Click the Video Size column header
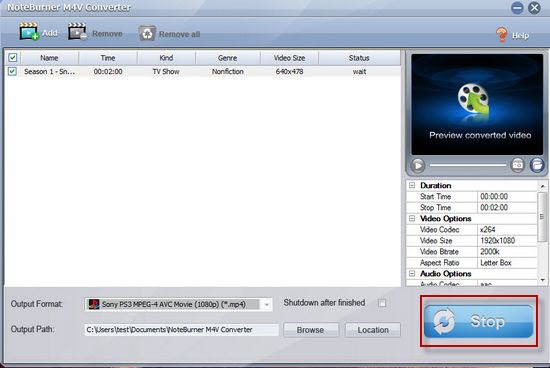550x368 pixels. coord(289,58)
